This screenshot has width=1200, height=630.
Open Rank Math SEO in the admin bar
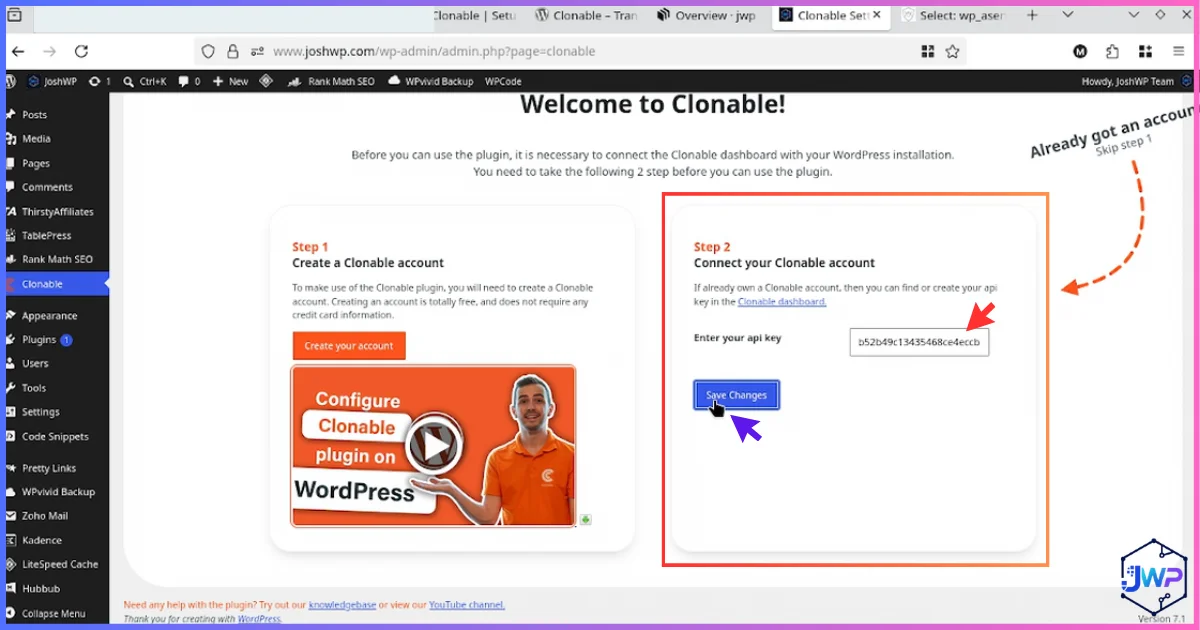click(331, 81)
